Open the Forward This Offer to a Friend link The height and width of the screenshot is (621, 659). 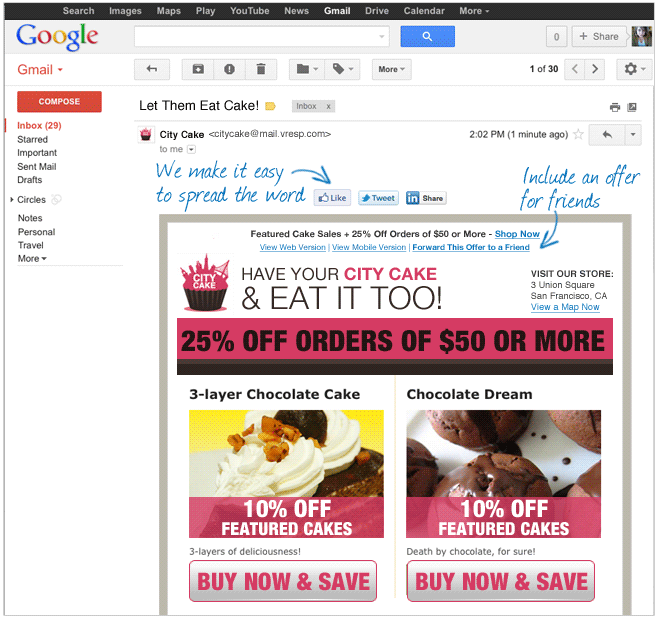(471, 247)
